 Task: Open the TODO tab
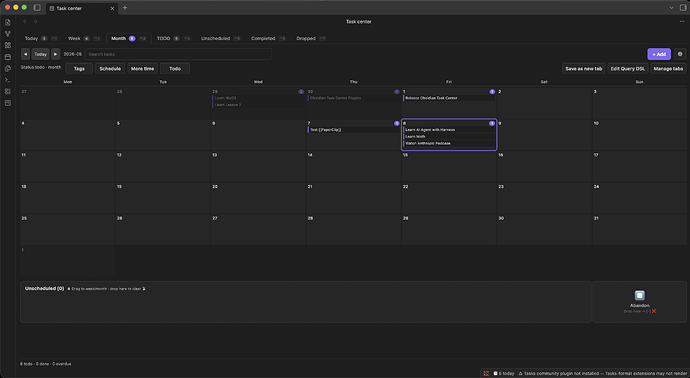point(173,38)
